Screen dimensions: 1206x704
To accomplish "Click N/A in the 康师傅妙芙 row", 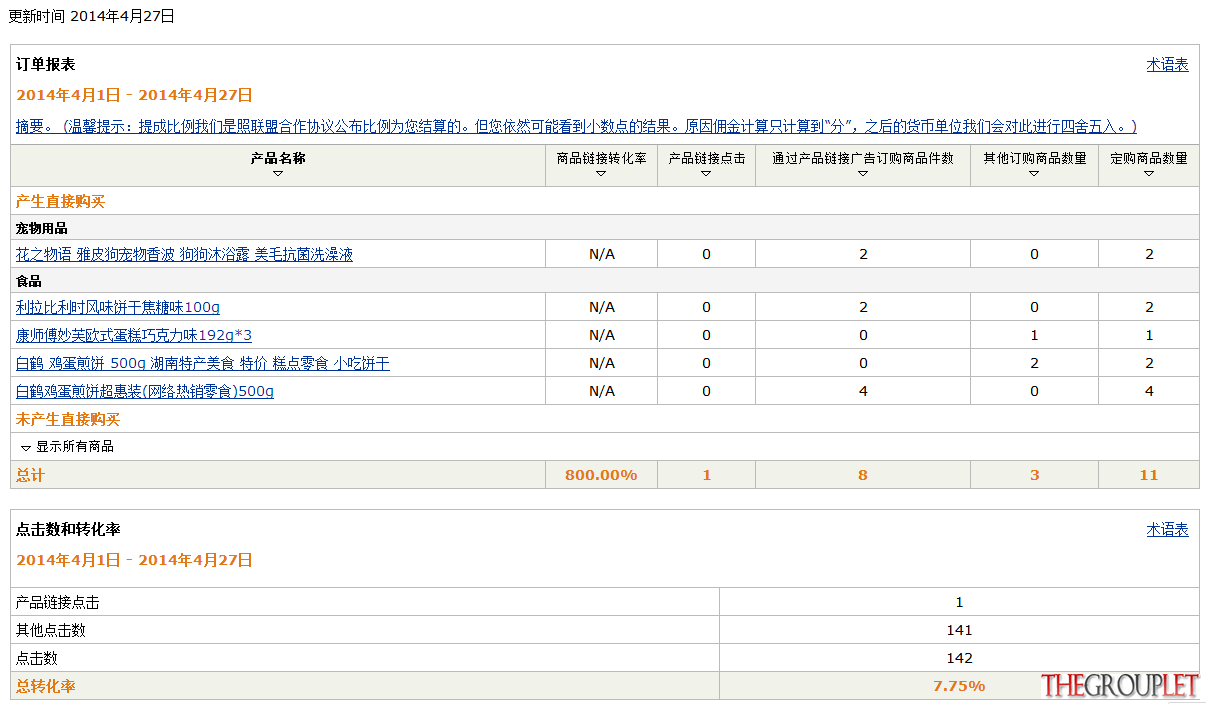I will tap(602, 335).
